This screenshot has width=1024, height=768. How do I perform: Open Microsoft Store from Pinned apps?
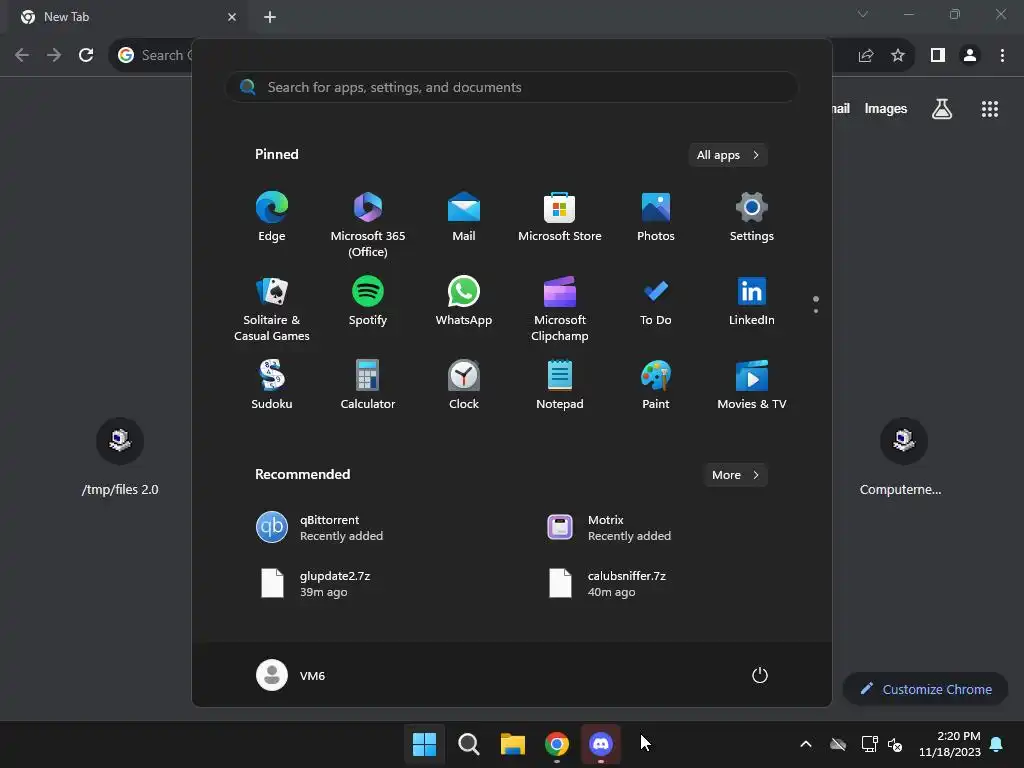point(560,217)
